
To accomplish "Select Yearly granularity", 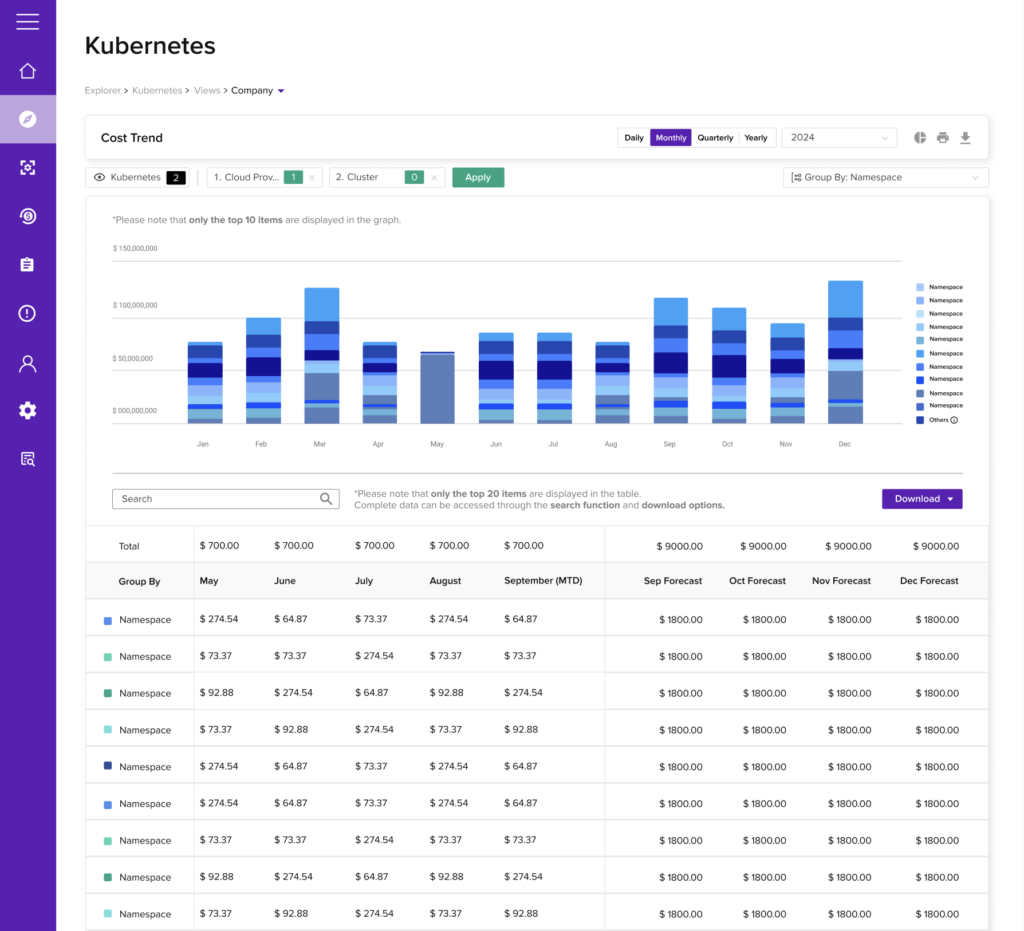I will click(756, 138).
